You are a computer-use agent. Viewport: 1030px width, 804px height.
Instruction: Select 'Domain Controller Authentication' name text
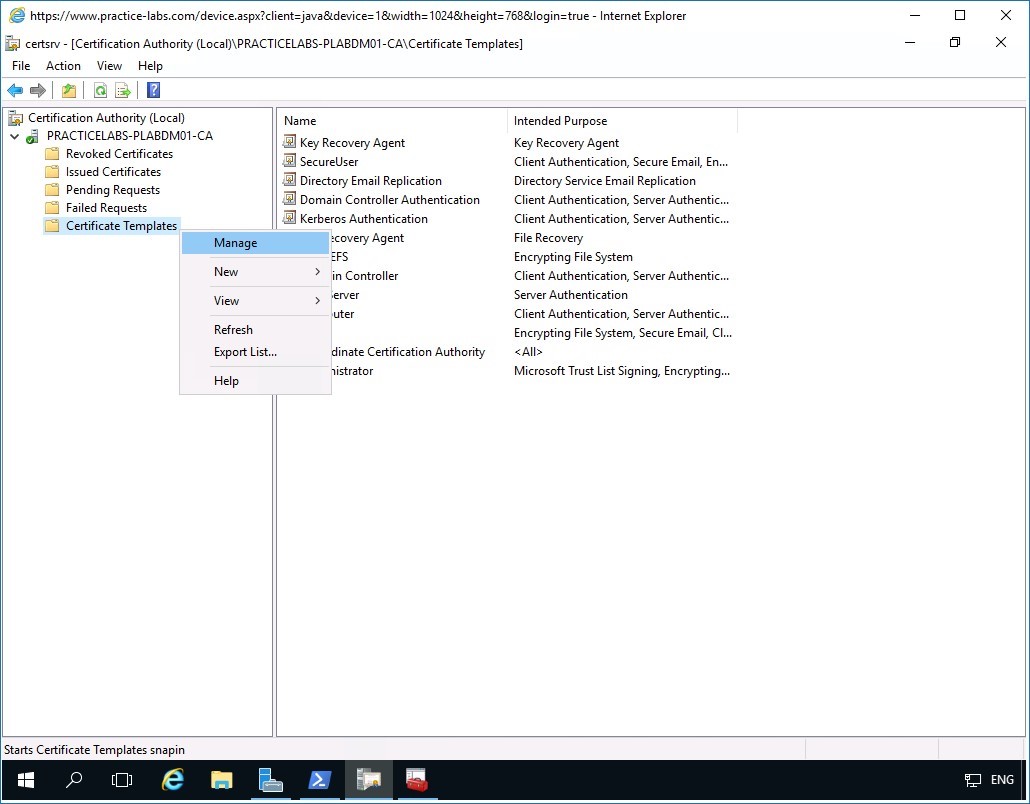click(390, 200)
